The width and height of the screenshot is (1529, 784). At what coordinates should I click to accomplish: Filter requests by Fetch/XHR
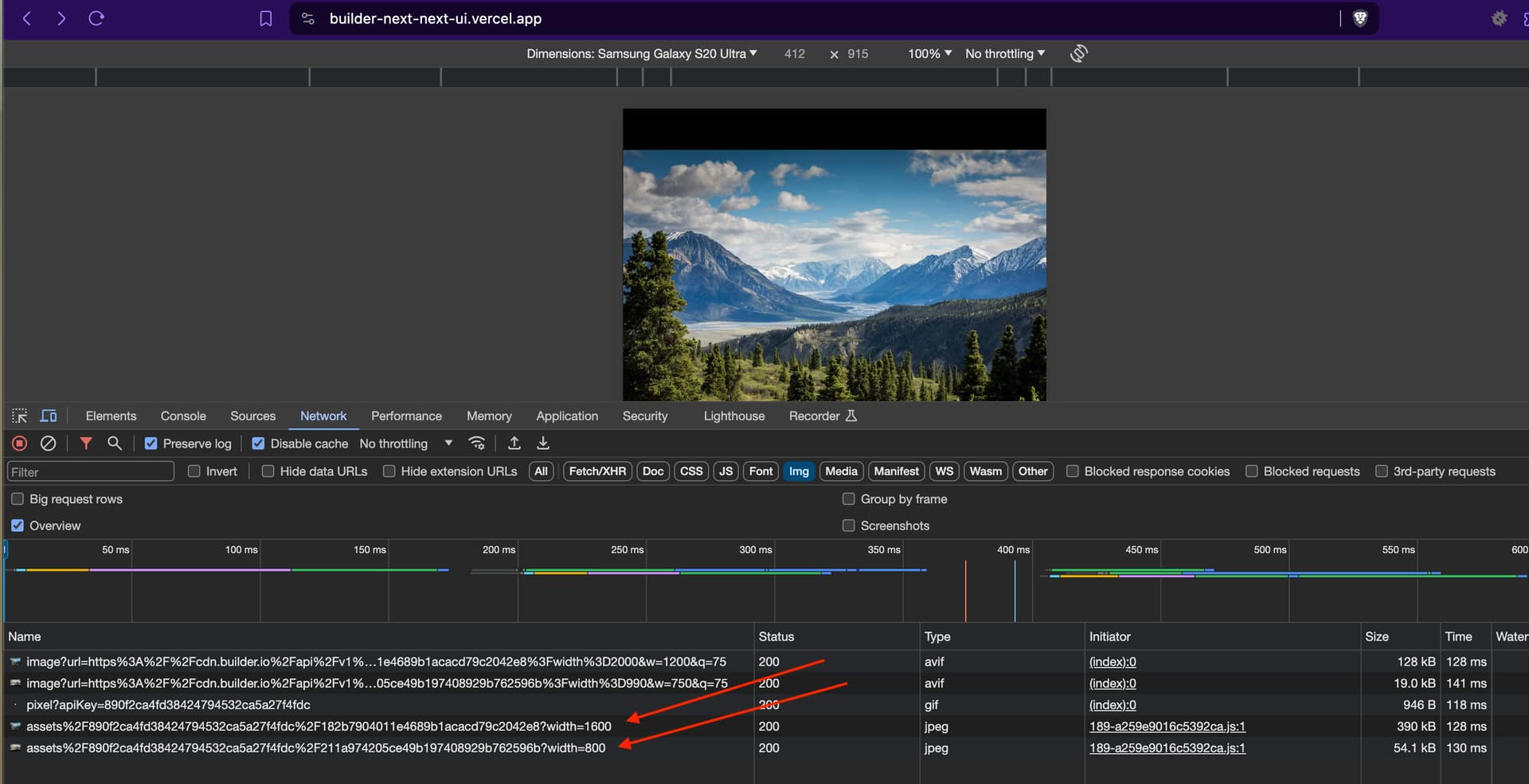[x=597, y=471]
